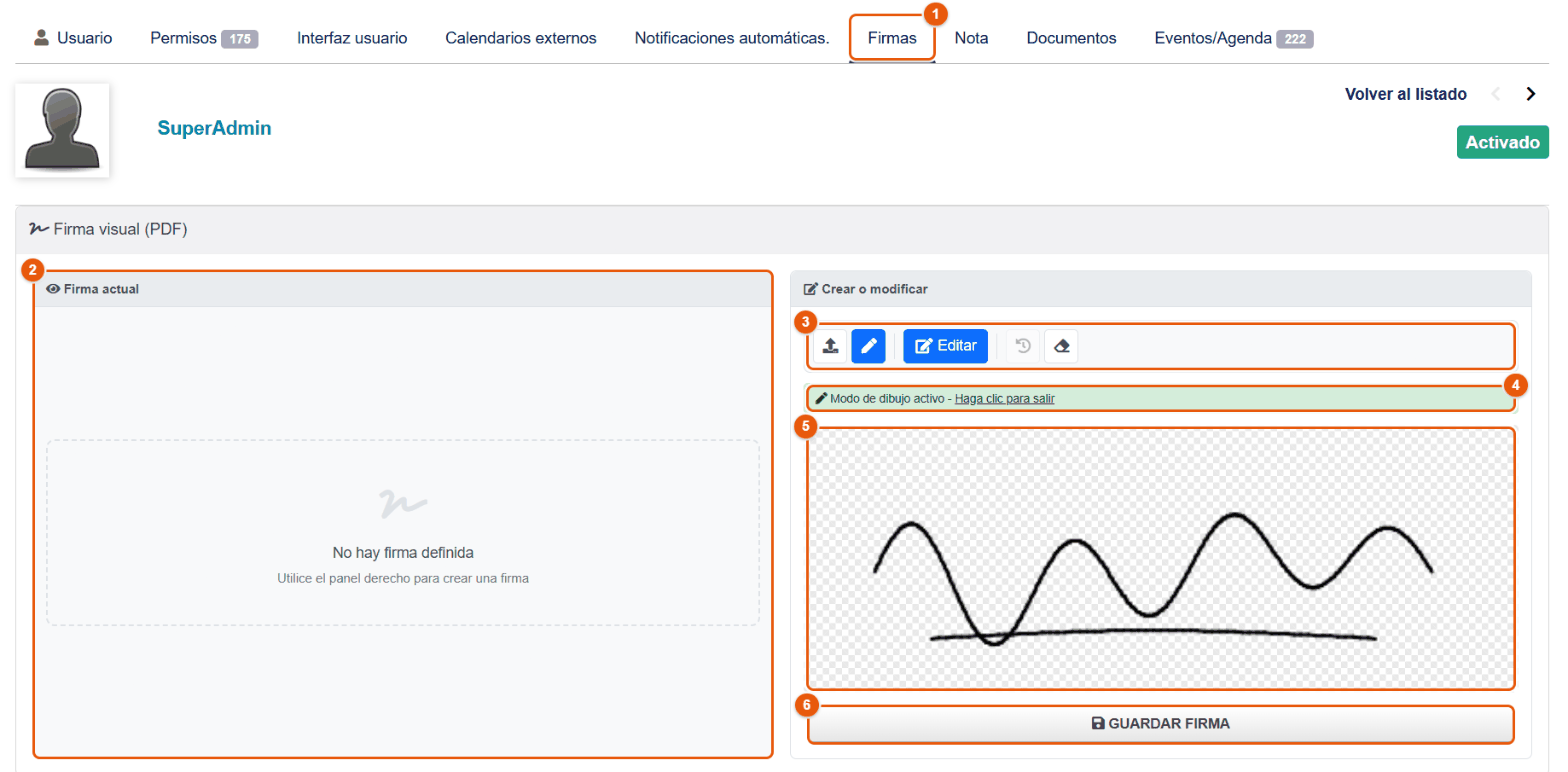
Task: Click the 'No hay firma definida' text
Action: click(x=403, y=552)
